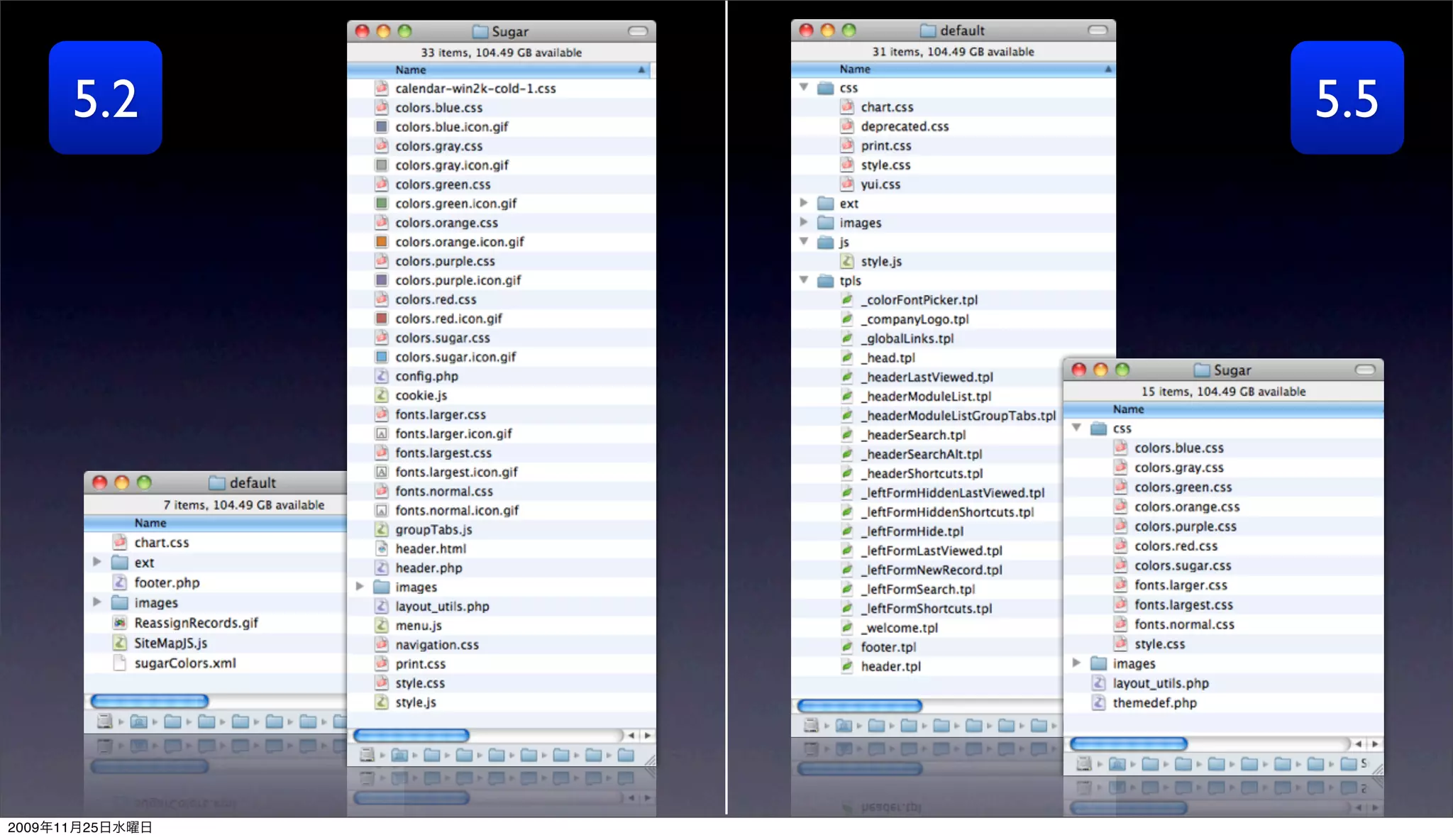This screenshot has width=1453, height=840.
Task: Click the _head.tpl template file icon
Action: click(x=847, y=358)
